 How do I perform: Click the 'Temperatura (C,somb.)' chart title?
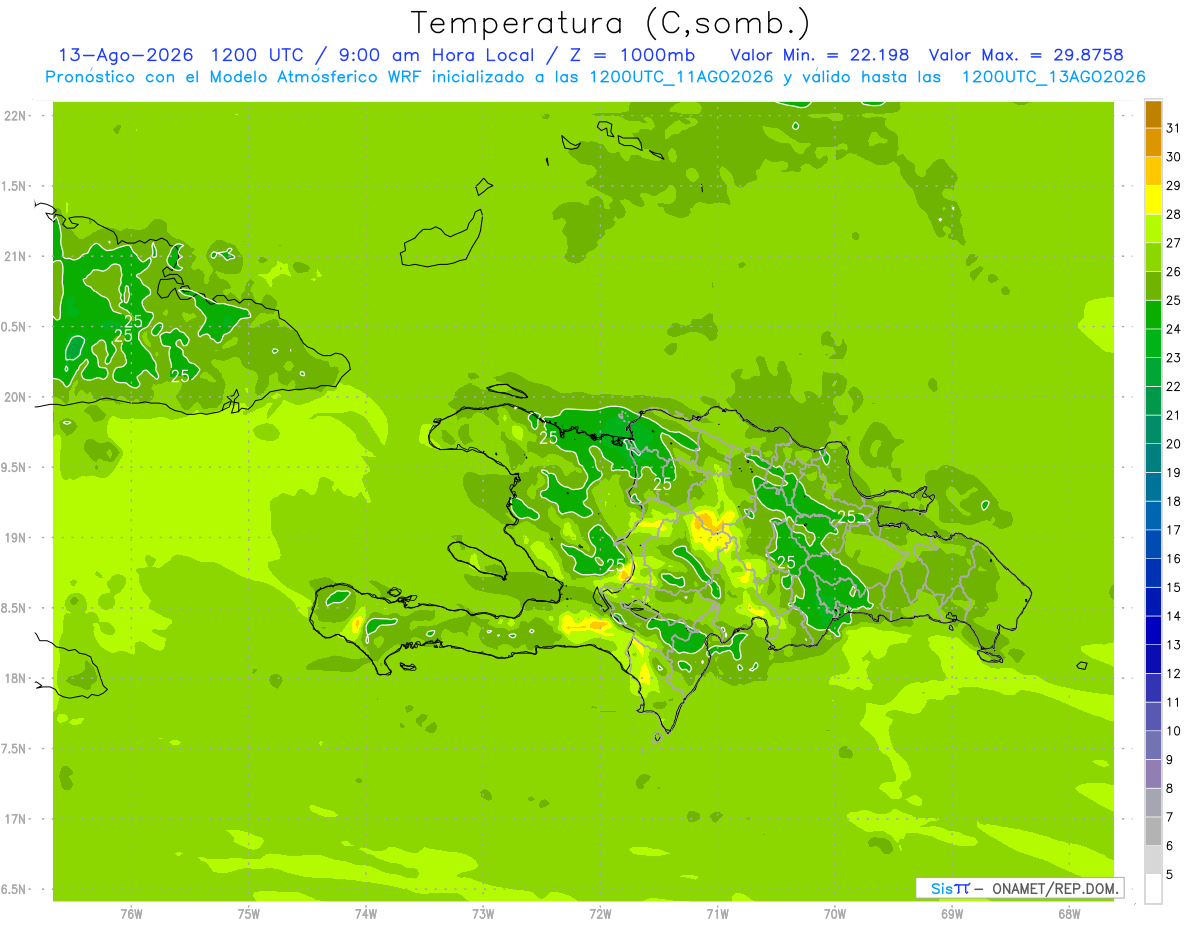(x=609, y=24)
